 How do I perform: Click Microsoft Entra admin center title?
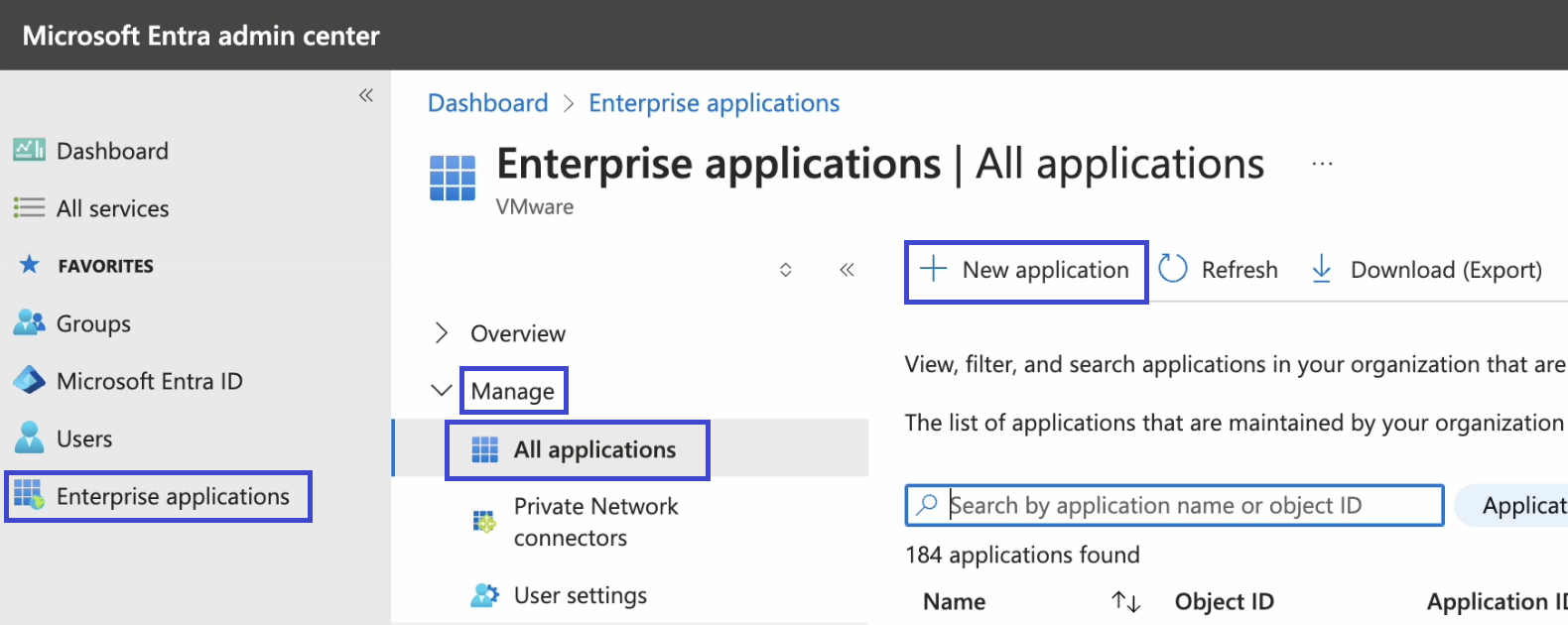(200, 36)
